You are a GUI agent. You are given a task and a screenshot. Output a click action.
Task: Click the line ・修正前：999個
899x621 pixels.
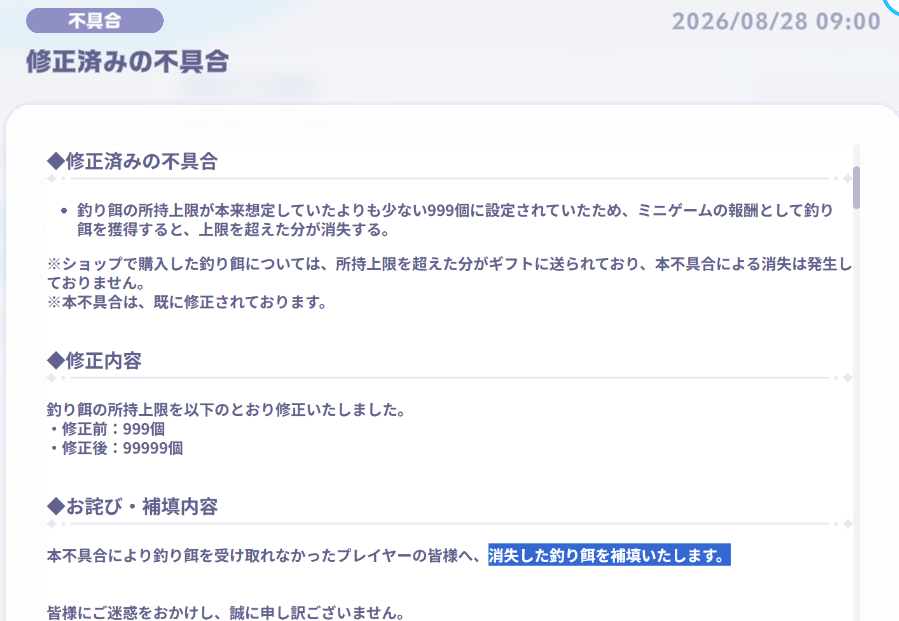click(105, 429)
